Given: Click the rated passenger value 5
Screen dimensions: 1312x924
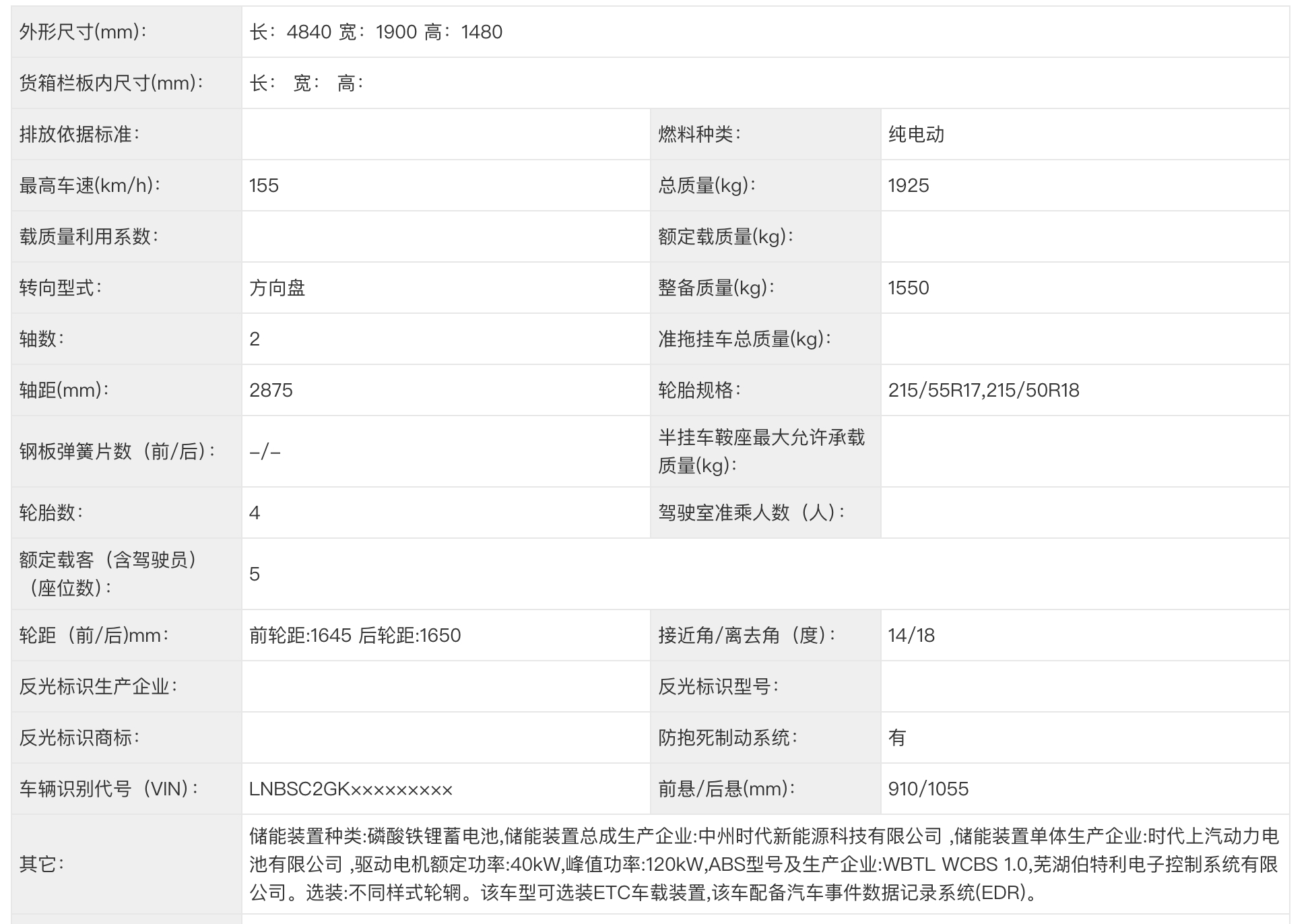Looking at the screenshot, I should coord(255,574).
